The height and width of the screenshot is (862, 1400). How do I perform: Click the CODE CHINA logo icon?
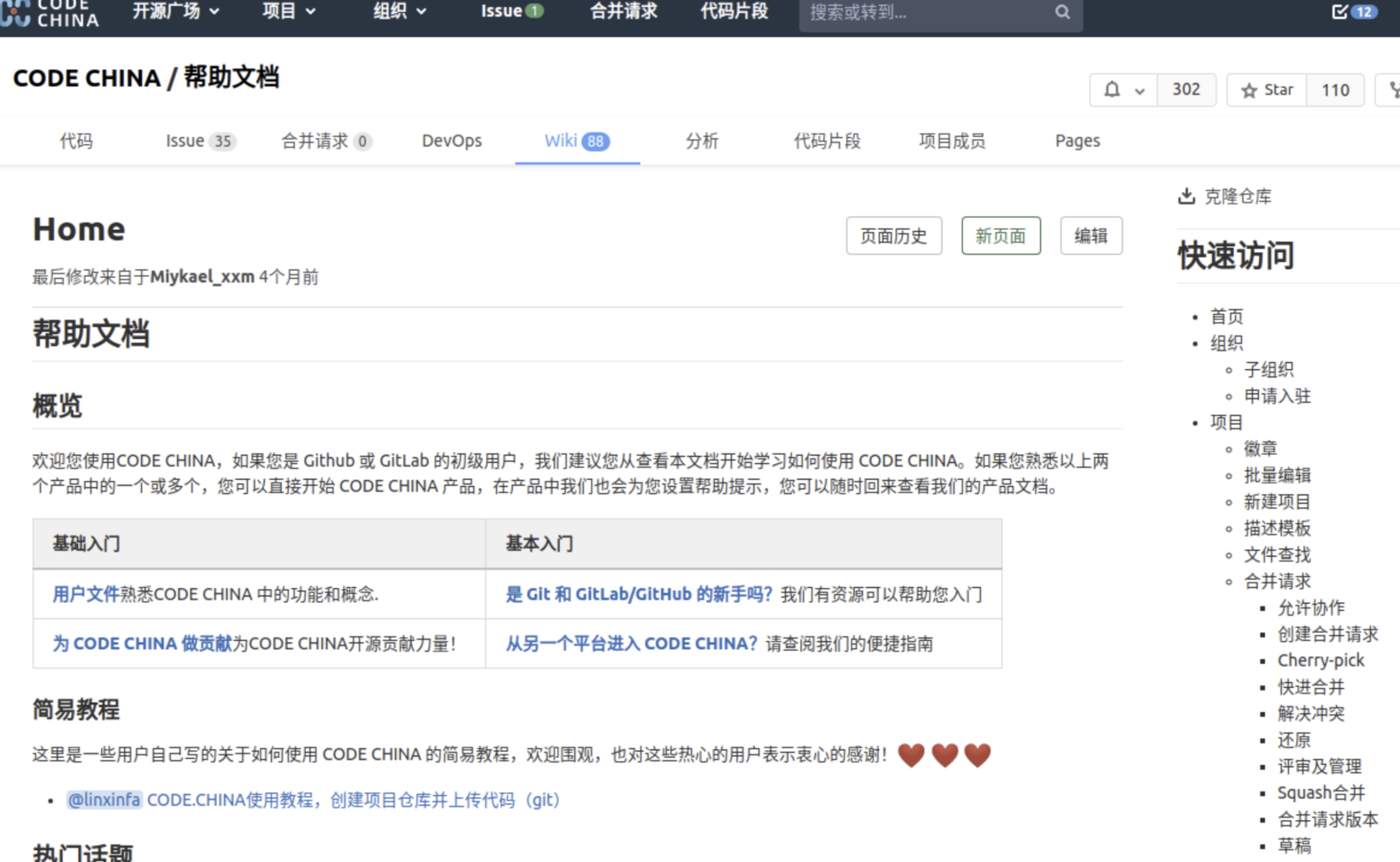point(16,13)
